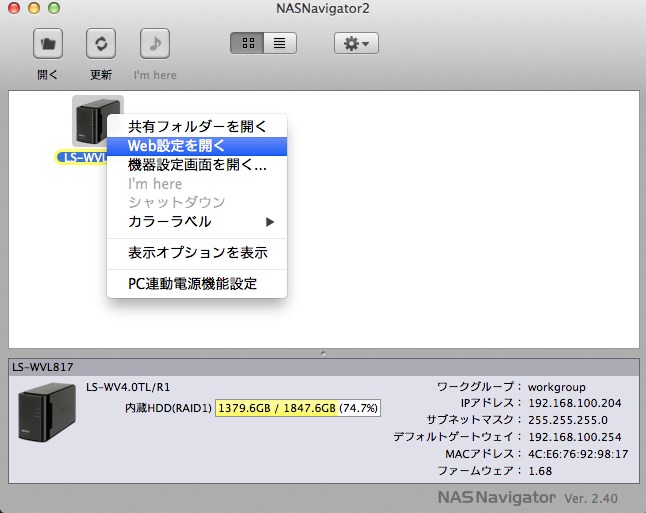Image resolution: width=646 pixels, height=513 pixels.
Task: Click the IP address 192.168.100.204
Action: click(575, 403)
